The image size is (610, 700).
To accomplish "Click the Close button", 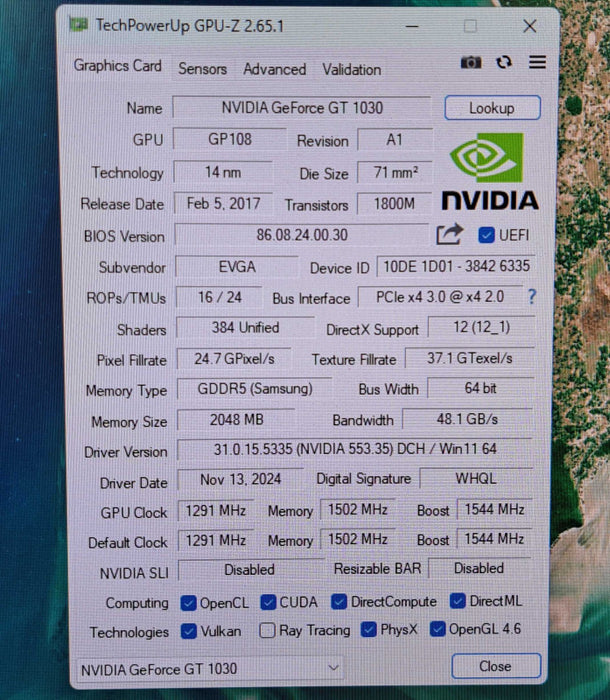I will coord(496,666).
